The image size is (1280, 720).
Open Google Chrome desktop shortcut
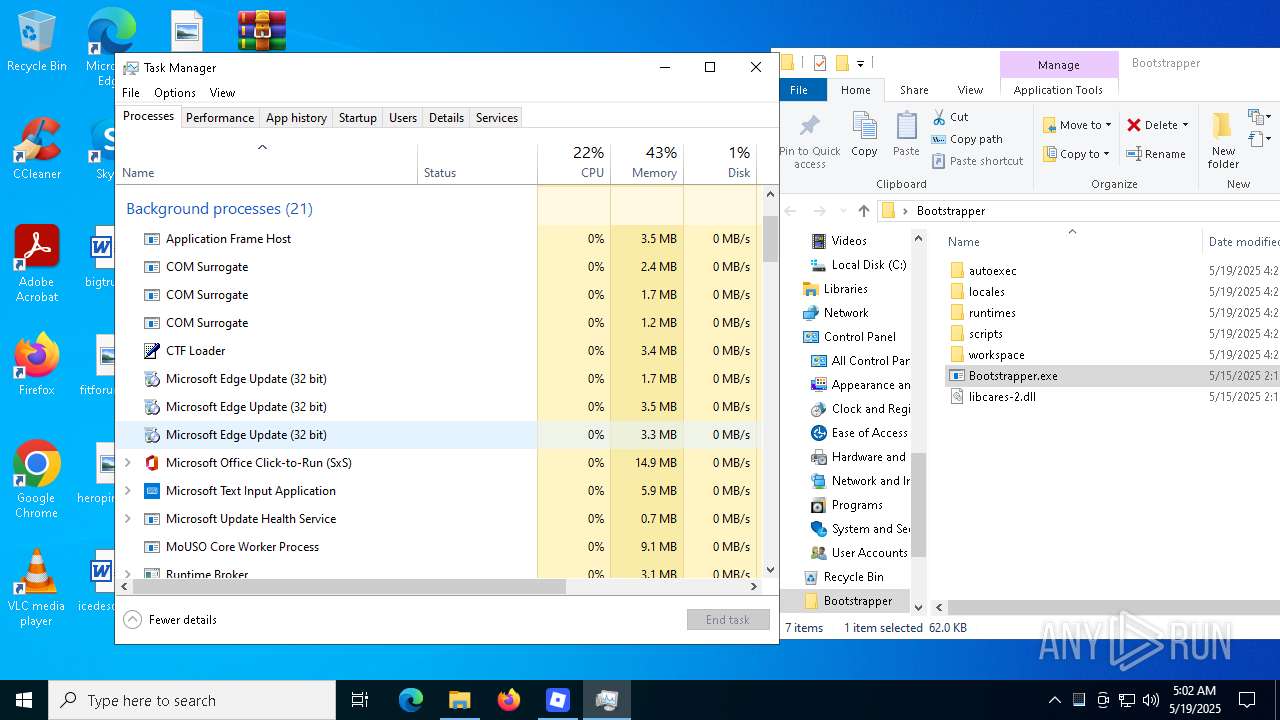pos(37,479)
